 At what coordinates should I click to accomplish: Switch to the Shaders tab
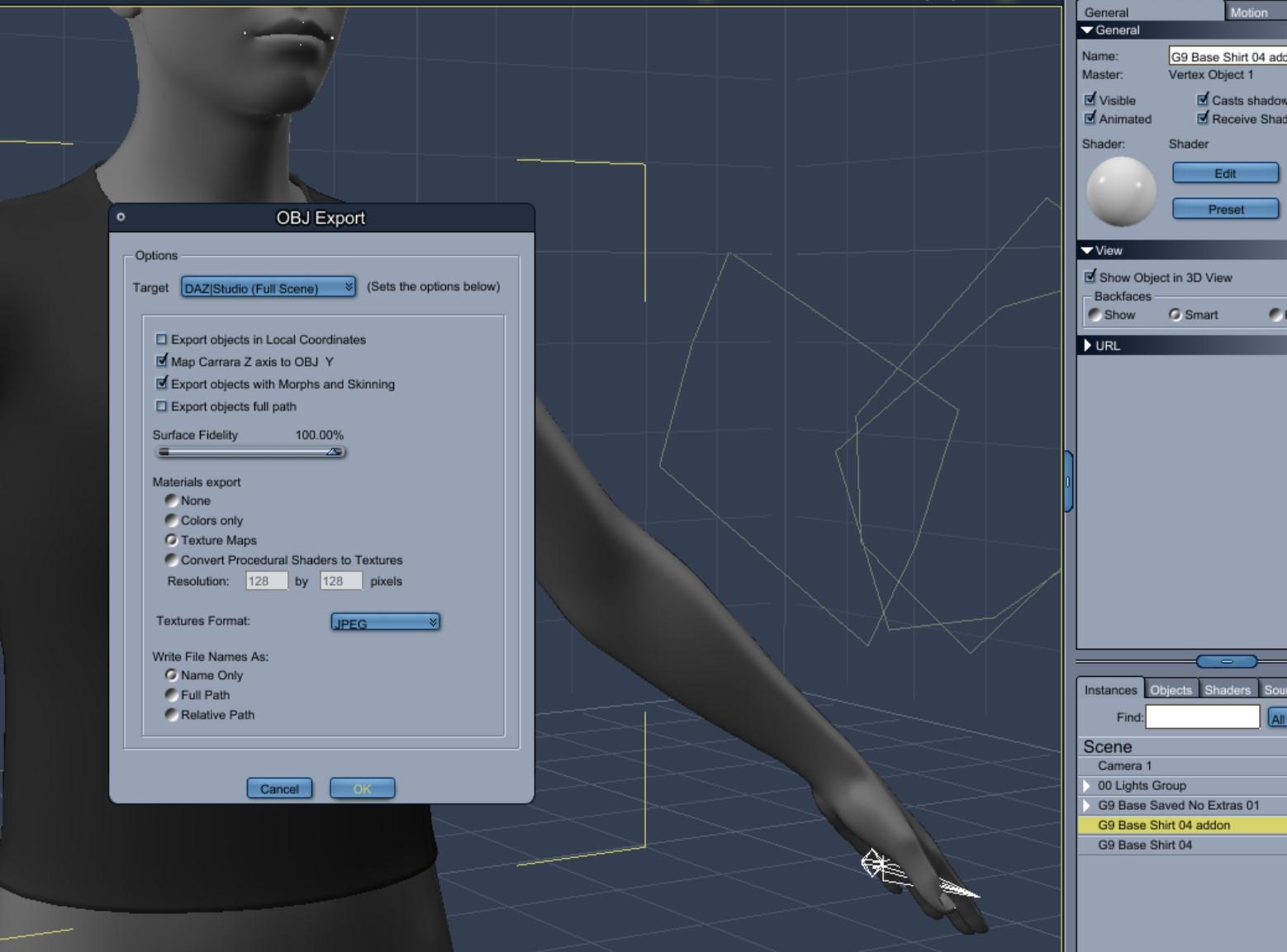coord(1228,690)
